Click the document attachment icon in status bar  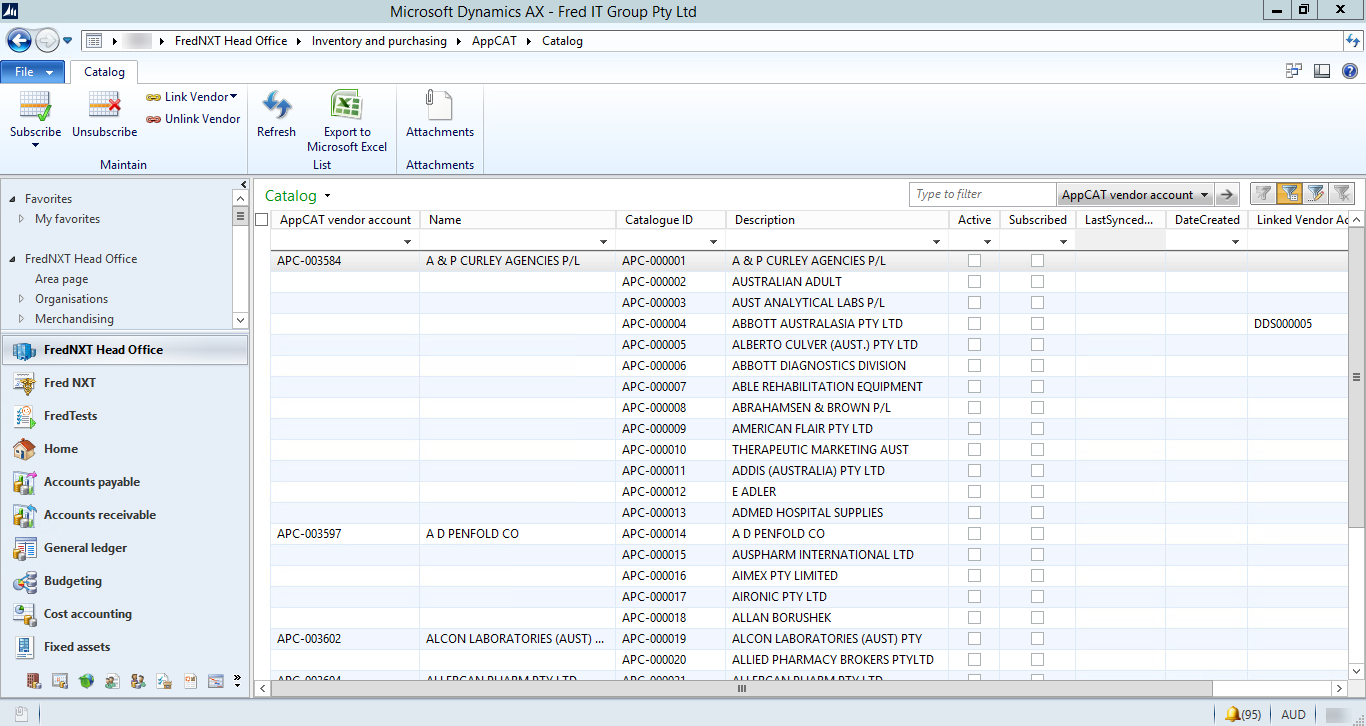[21, 714]
